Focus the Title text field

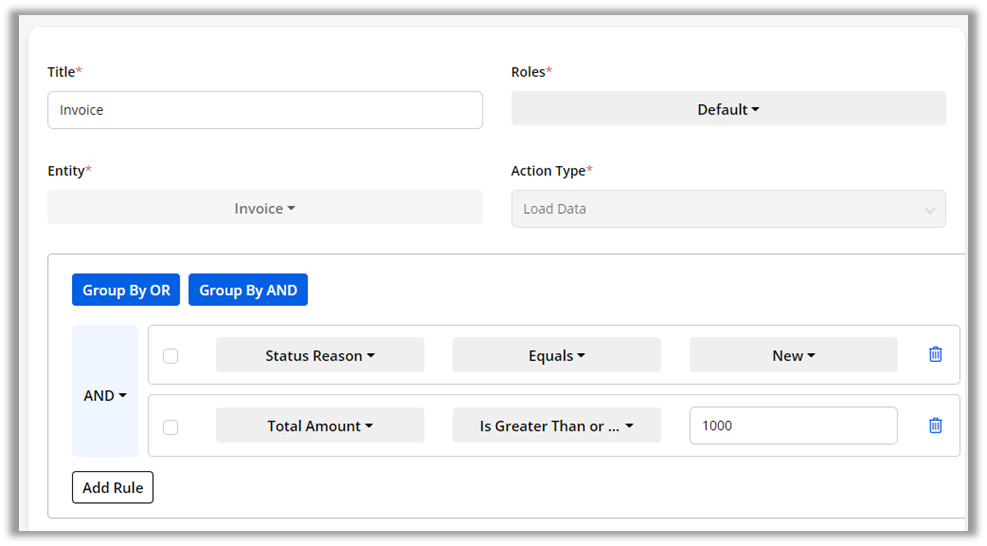pos(265,110)
